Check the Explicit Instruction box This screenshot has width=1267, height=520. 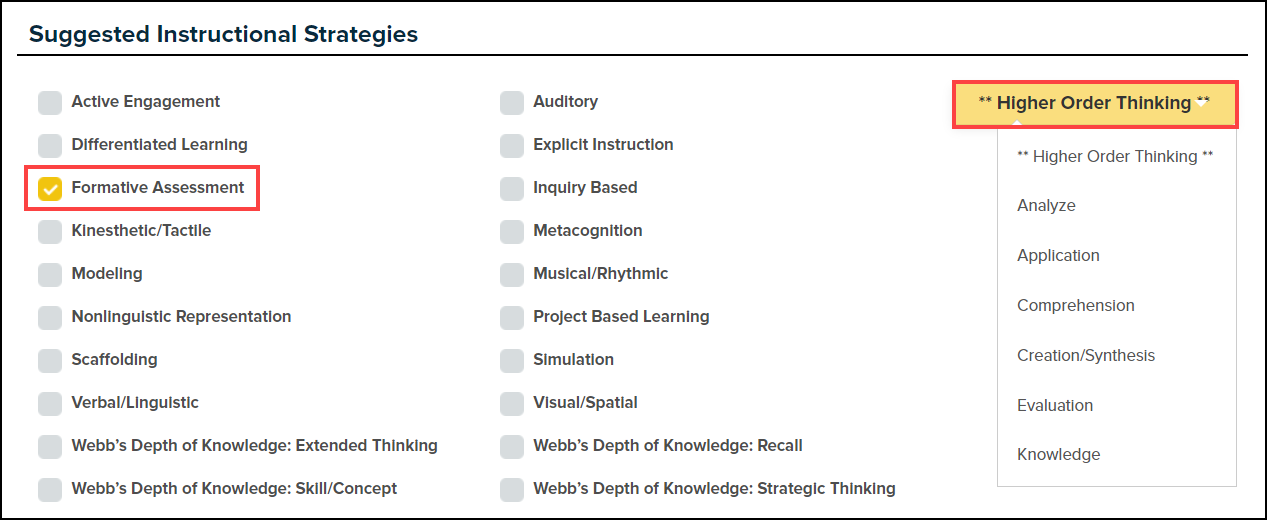point(512,145)
